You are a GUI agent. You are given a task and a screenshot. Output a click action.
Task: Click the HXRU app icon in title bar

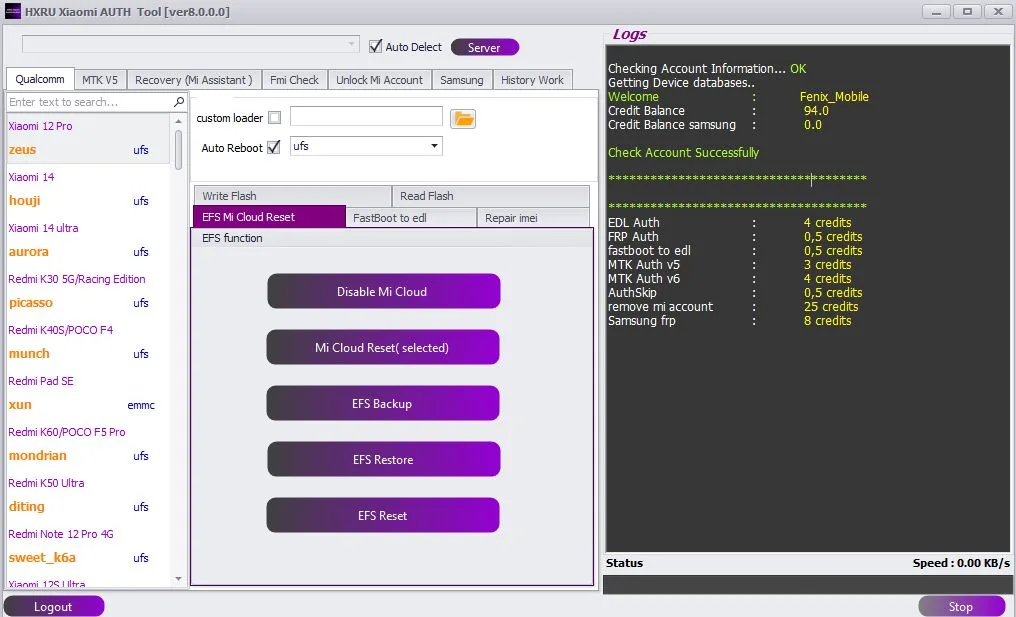pyautogui.click(x=12, y=11)
